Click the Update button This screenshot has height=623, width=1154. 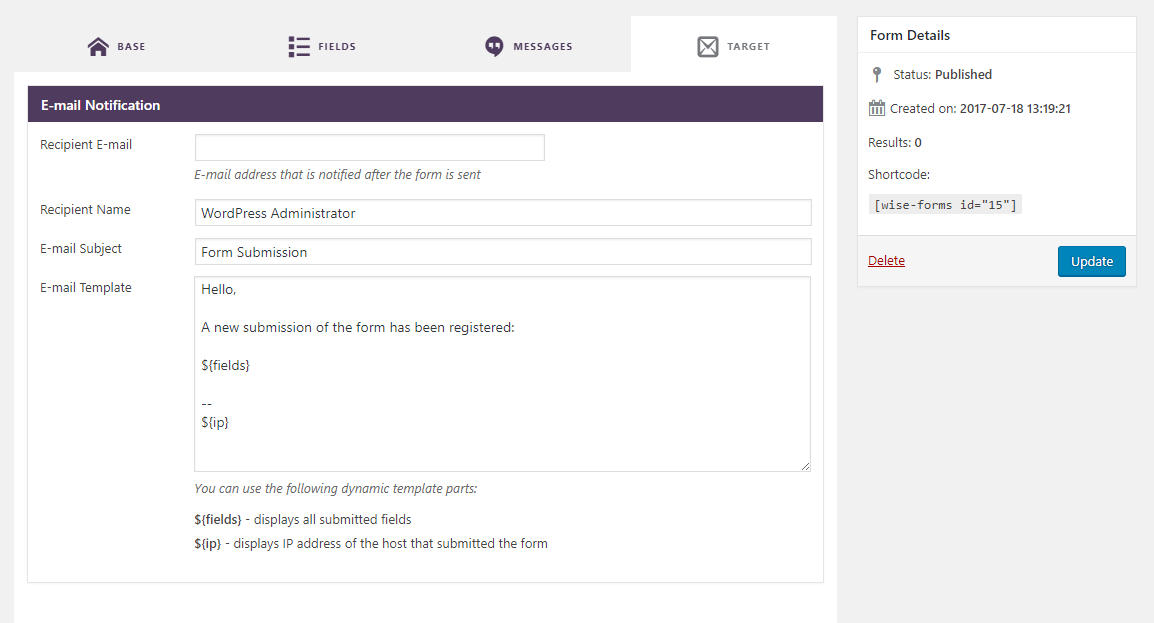click(x=1091, y=261)
